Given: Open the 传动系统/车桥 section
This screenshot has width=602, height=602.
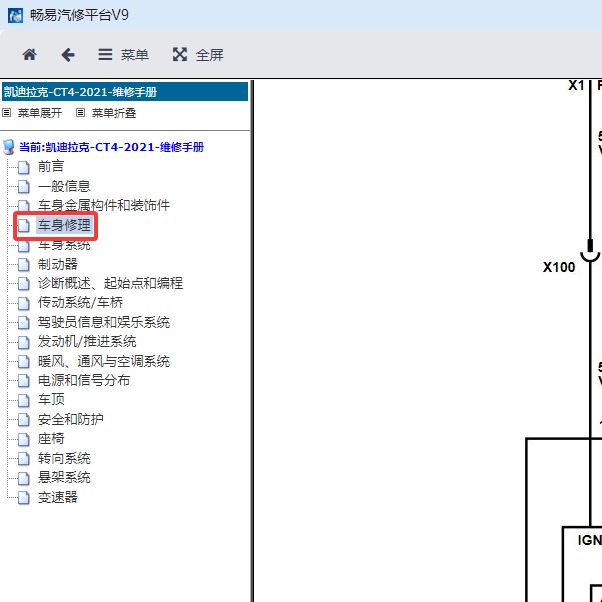Looking at the screenshot, I should tap(80, 303).
